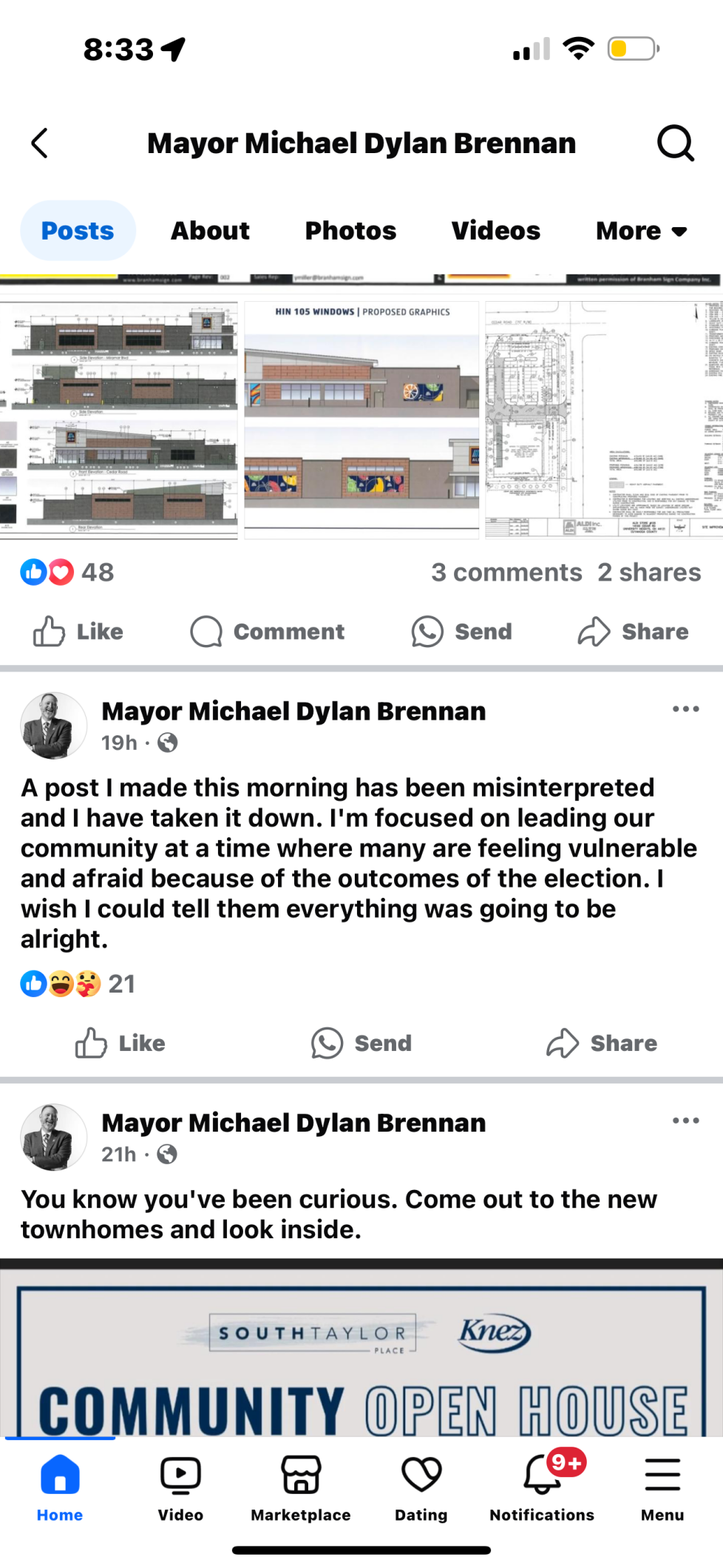Open options menu on the 21h post
723x1568 pixels.
pyautogui.click(x=685, y=1121)
